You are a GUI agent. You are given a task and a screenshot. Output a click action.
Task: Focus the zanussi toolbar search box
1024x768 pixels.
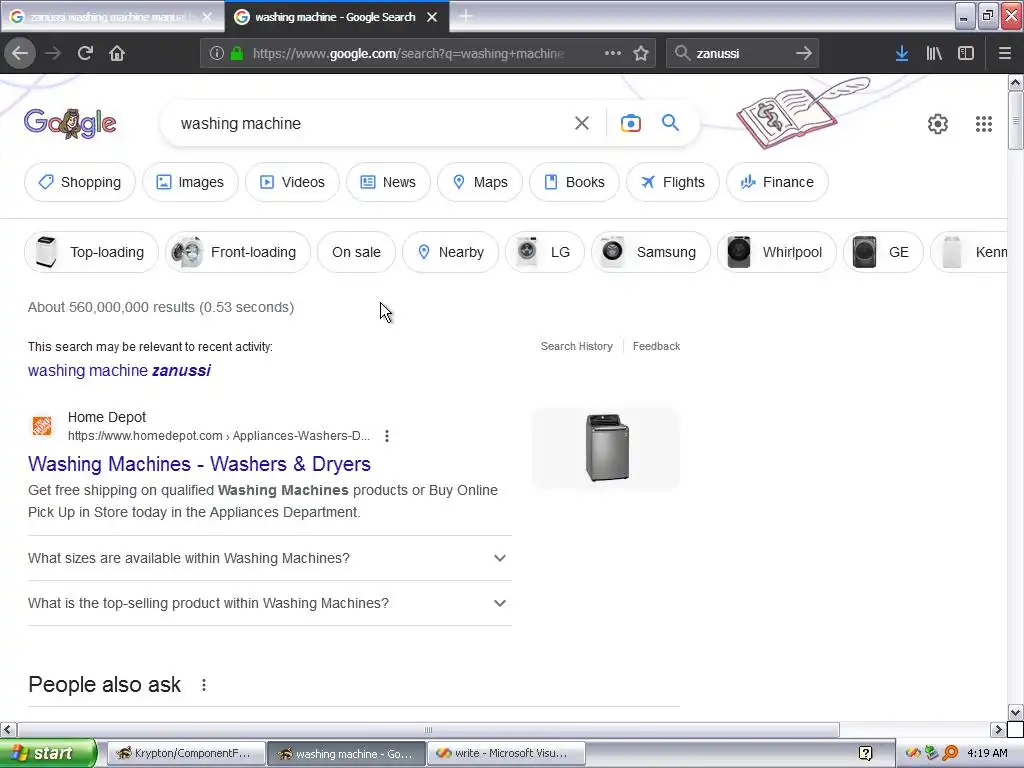[741, 53]
